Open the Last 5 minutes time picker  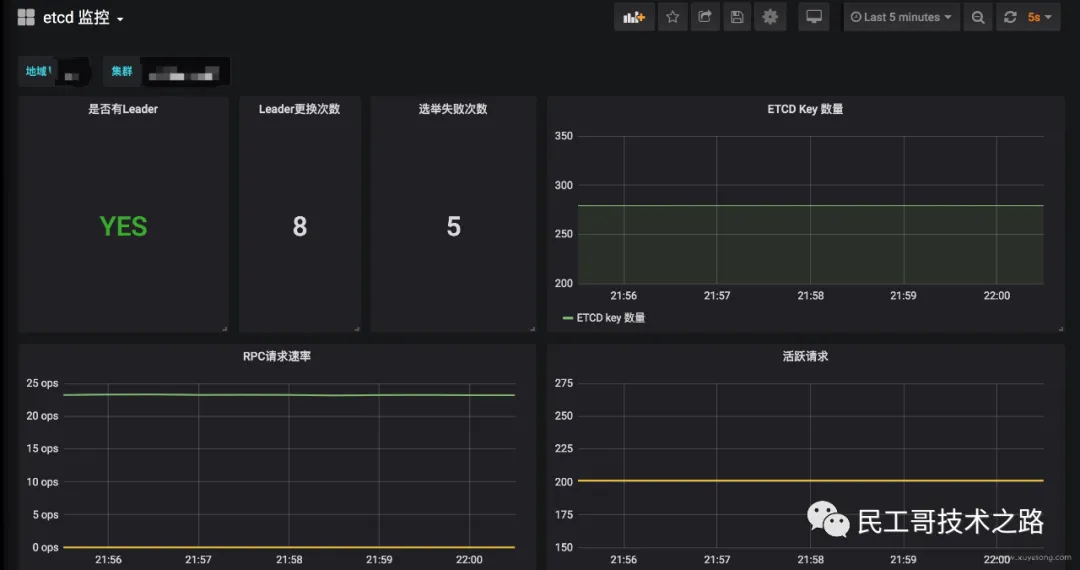click(x=901, y=17)
